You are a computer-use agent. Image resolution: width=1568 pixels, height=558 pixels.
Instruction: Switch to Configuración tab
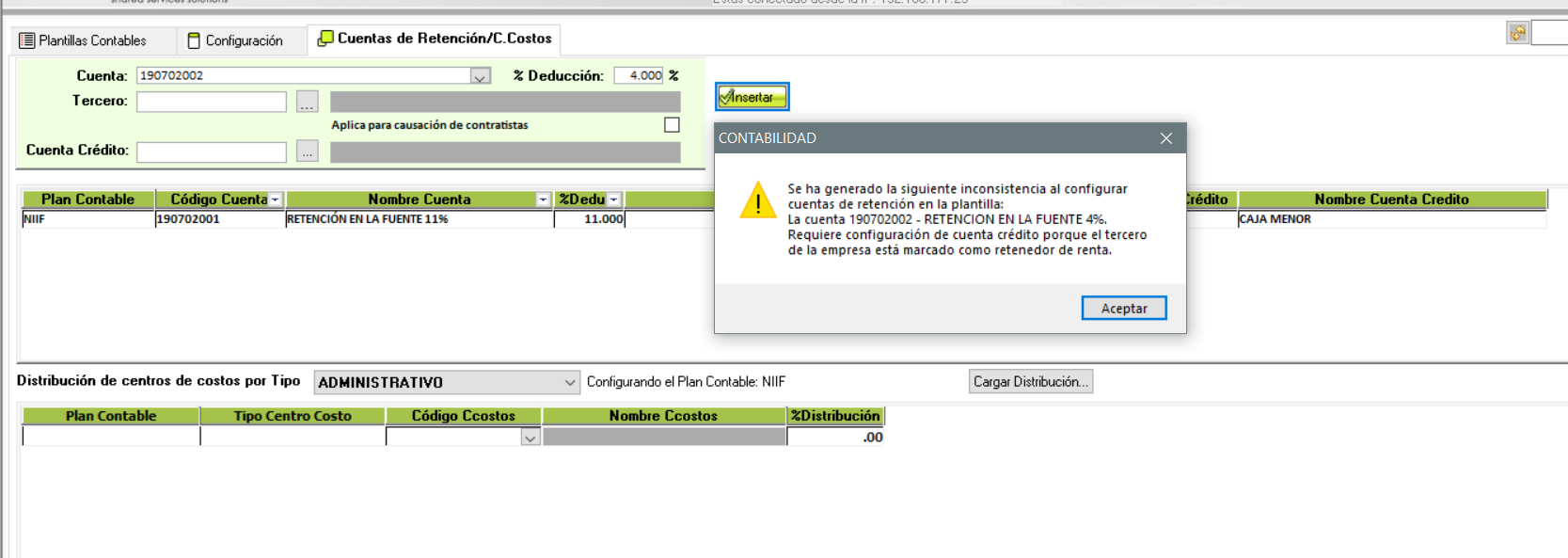tap(235, 40)
